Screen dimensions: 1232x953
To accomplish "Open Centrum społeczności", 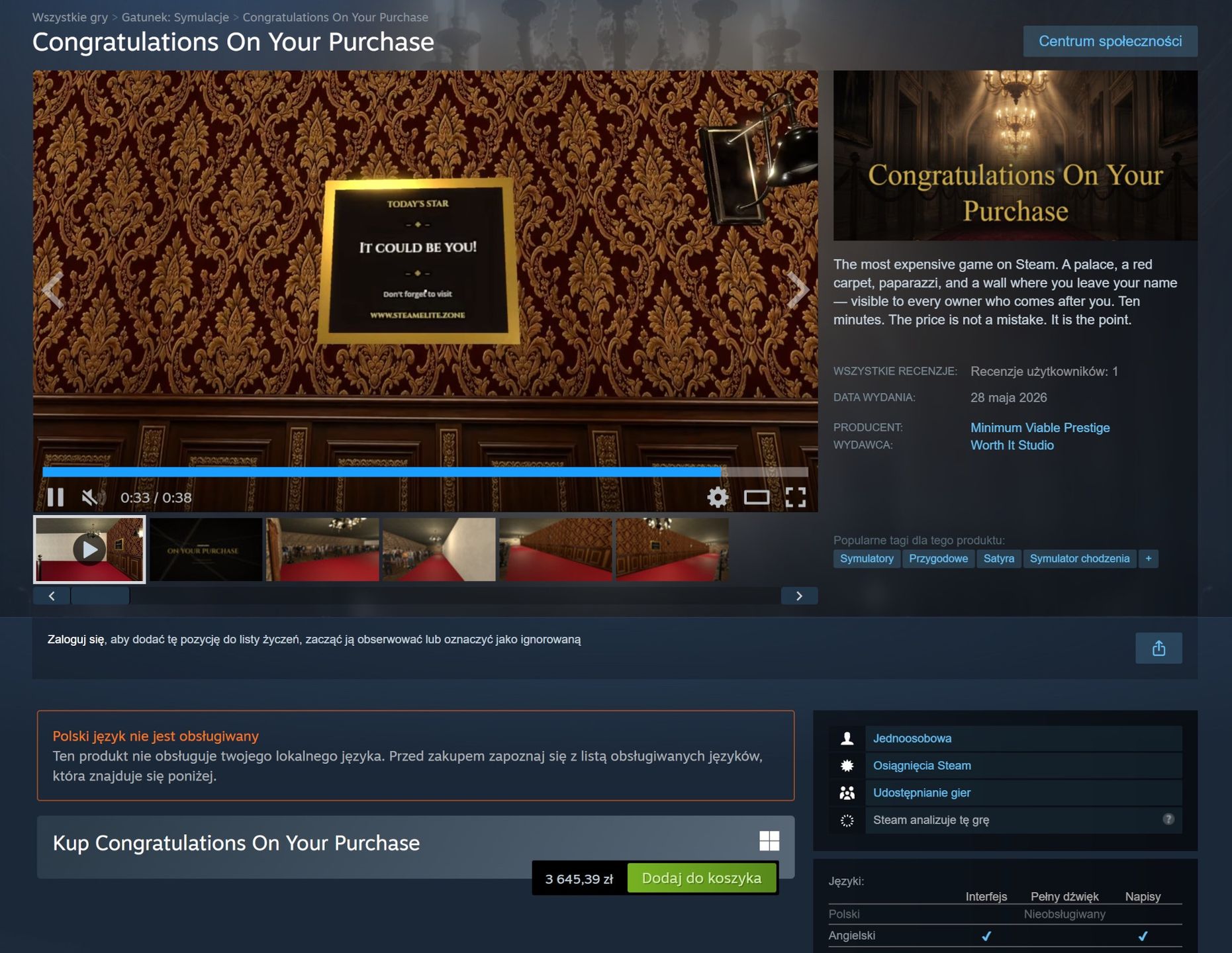I will (1110, 41).
